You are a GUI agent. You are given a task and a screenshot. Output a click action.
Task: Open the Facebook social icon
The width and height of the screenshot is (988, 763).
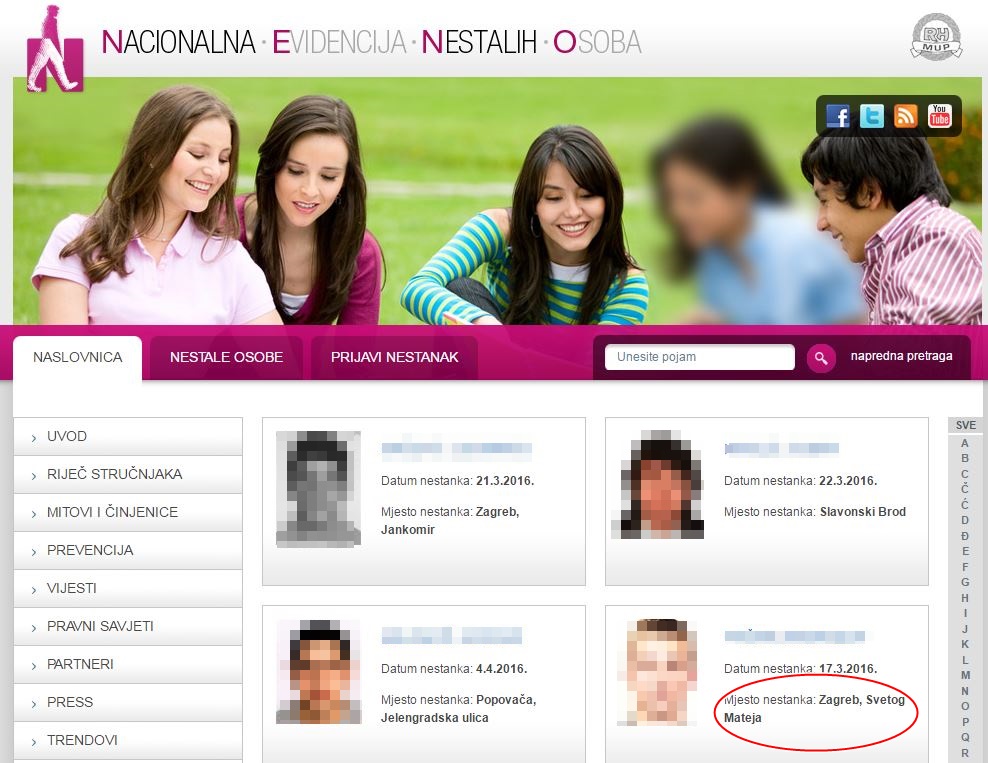[x=838, y=116]
